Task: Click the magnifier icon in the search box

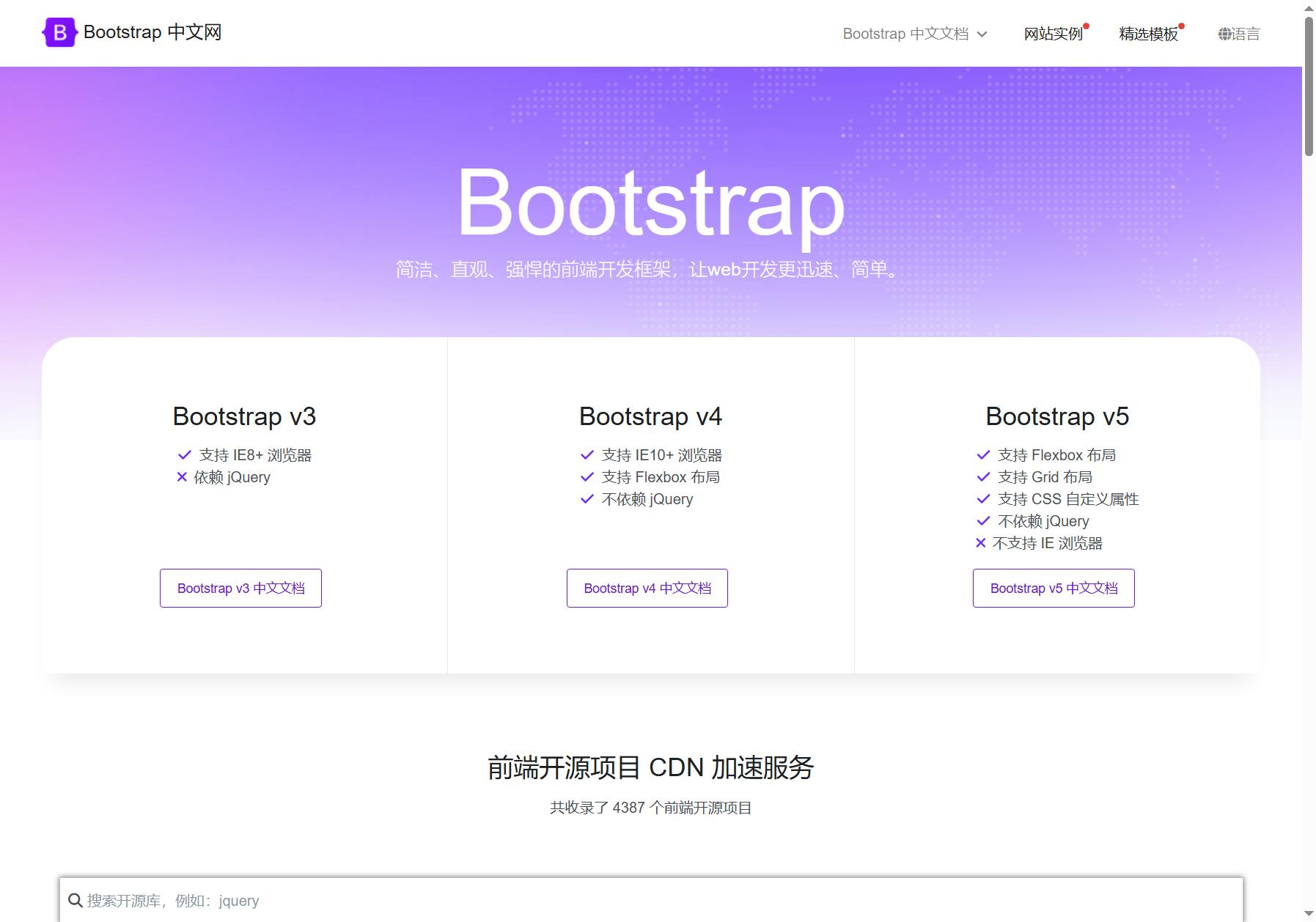Action: point(75,901)
